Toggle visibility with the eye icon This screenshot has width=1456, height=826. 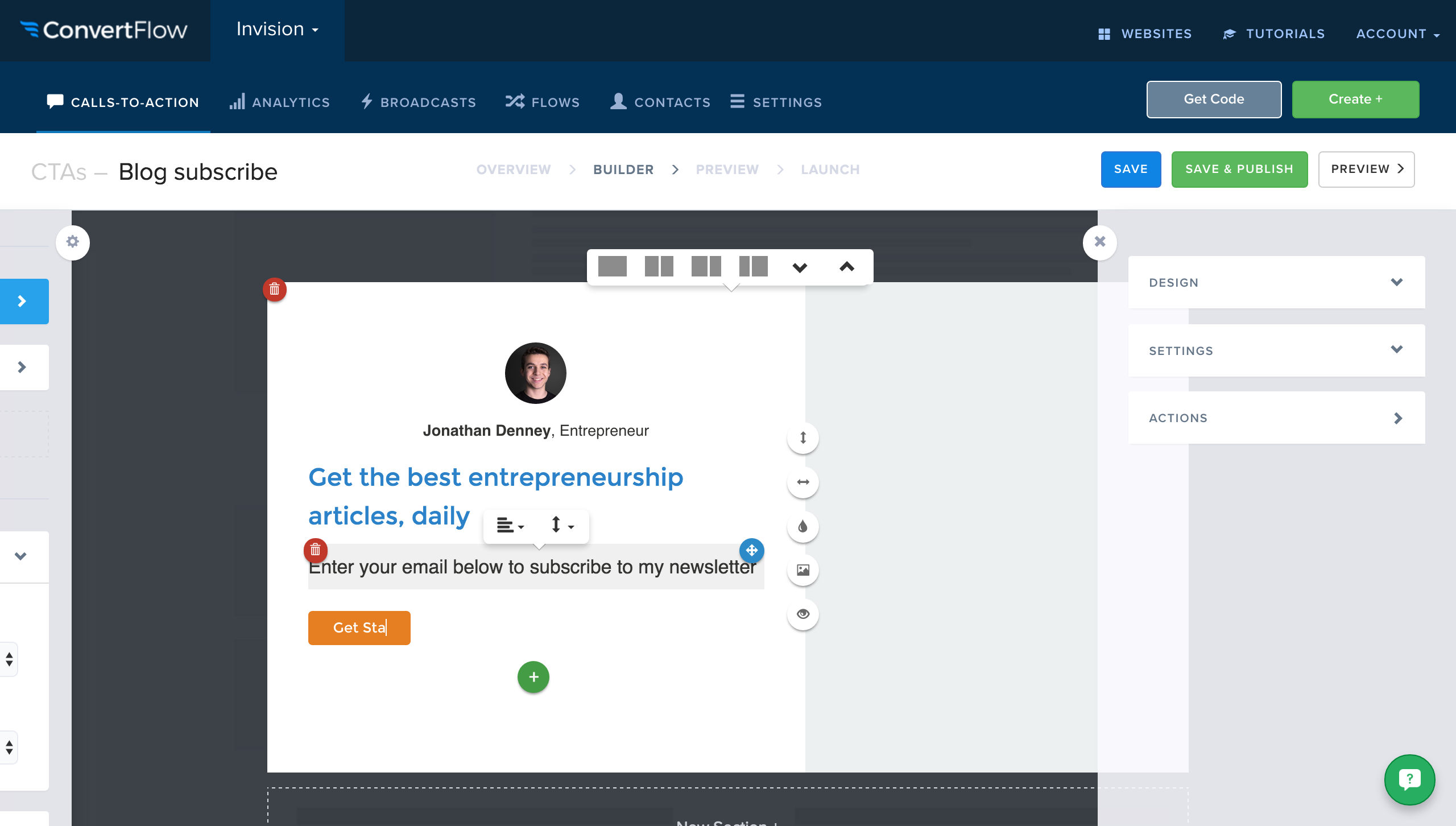(x=803, y=614)
